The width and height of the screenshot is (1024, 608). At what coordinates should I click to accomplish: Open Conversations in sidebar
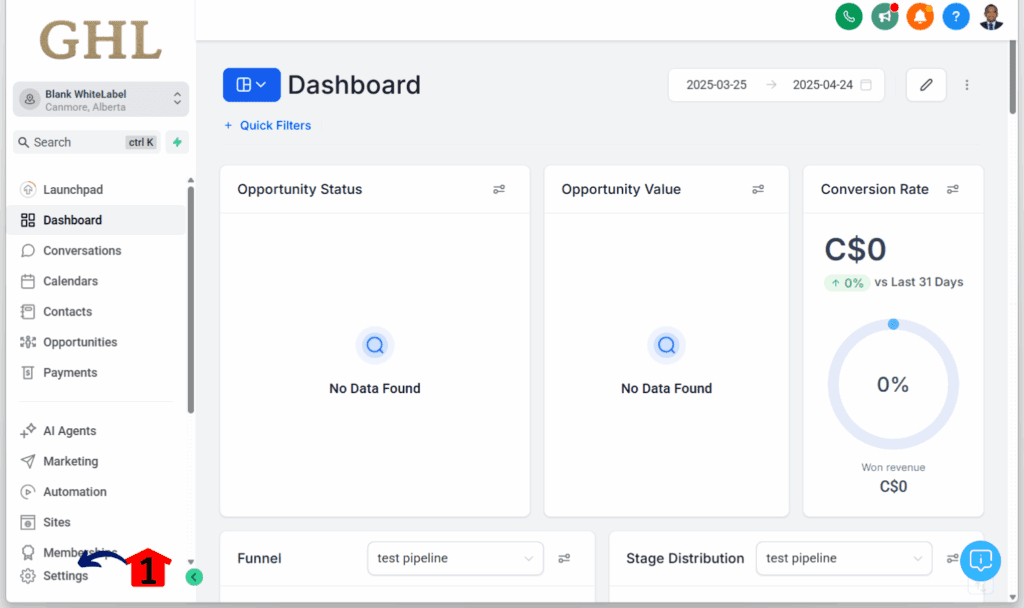click(x=97, y=251)
